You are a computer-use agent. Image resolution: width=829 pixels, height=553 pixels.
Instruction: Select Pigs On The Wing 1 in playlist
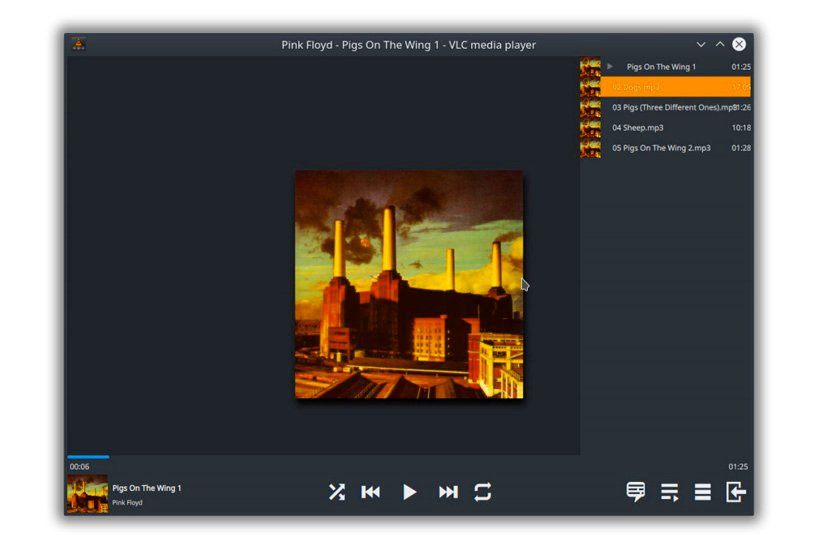(x=661, y=67)
